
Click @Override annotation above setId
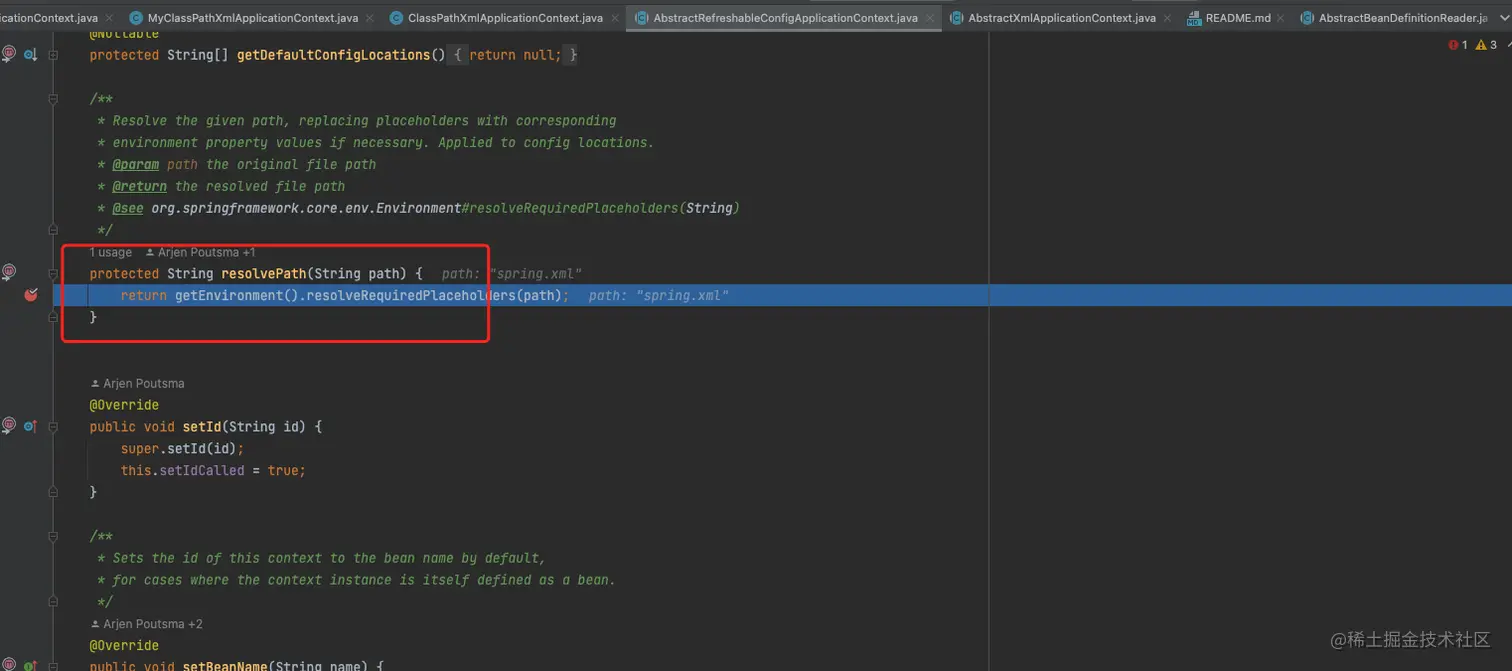124,405
